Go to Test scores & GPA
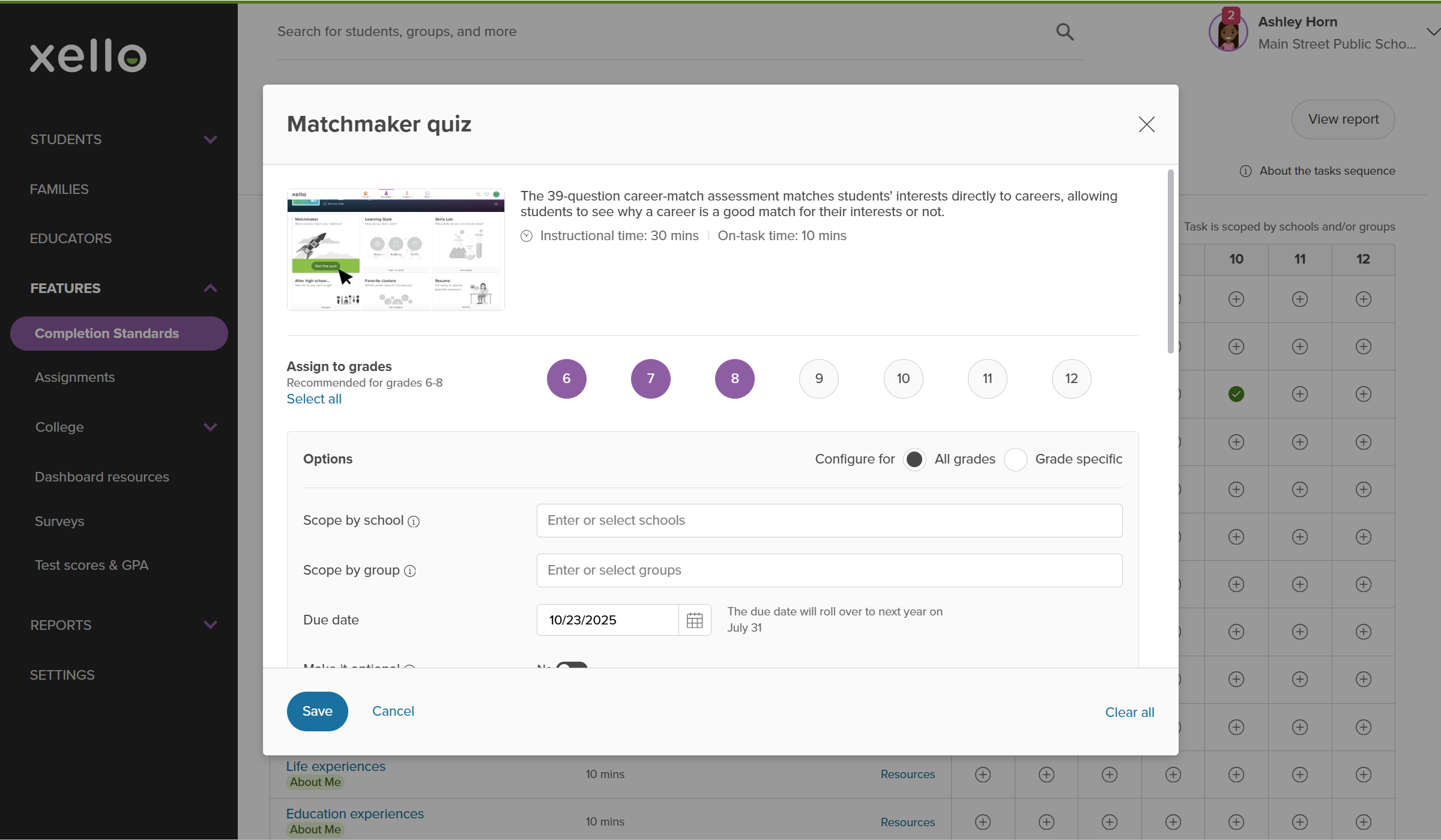Viewport: 1441px width, 840px height. pos(91,565)
